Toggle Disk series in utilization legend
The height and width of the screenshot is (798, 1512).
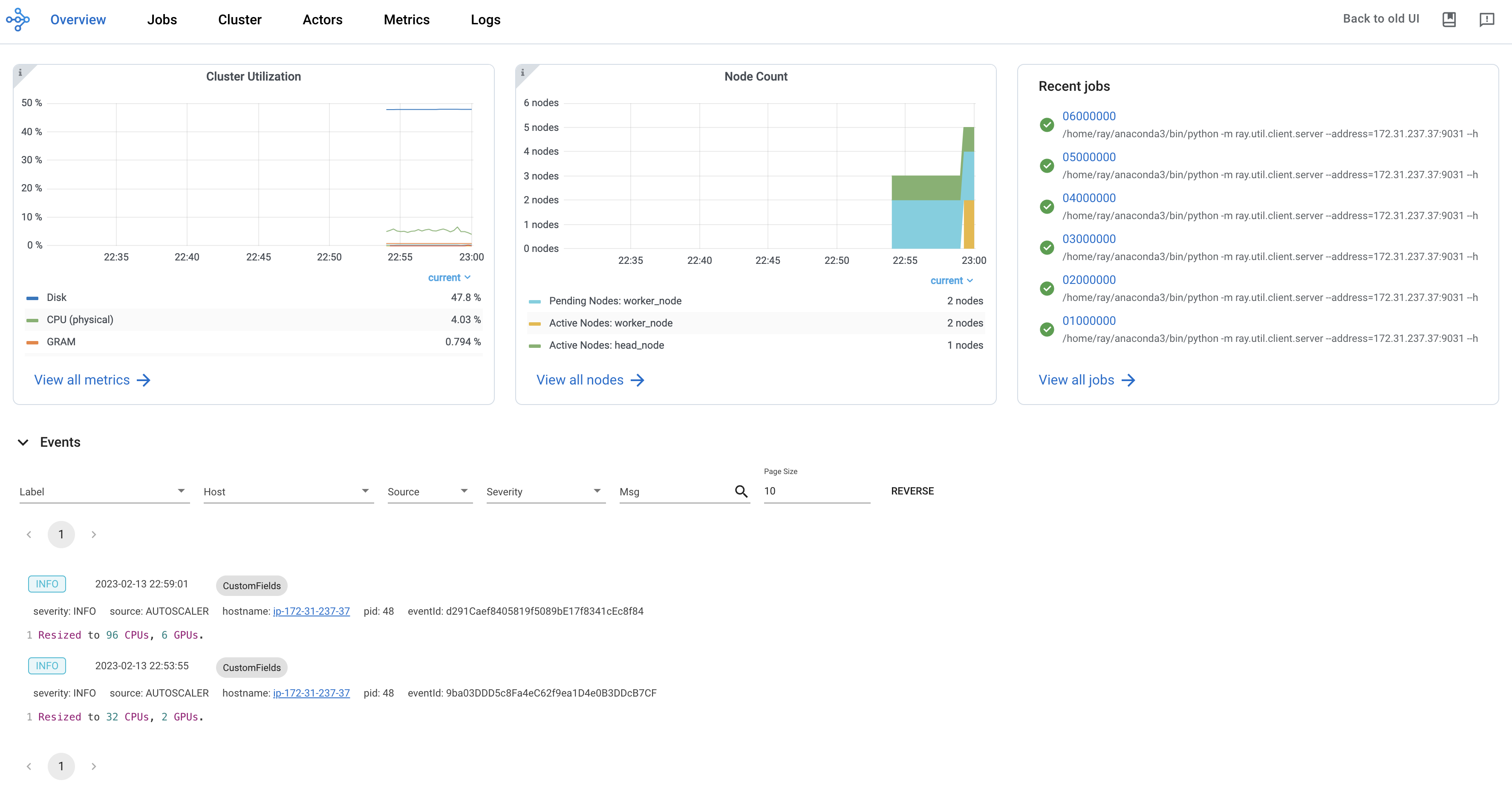coord(56,298)
